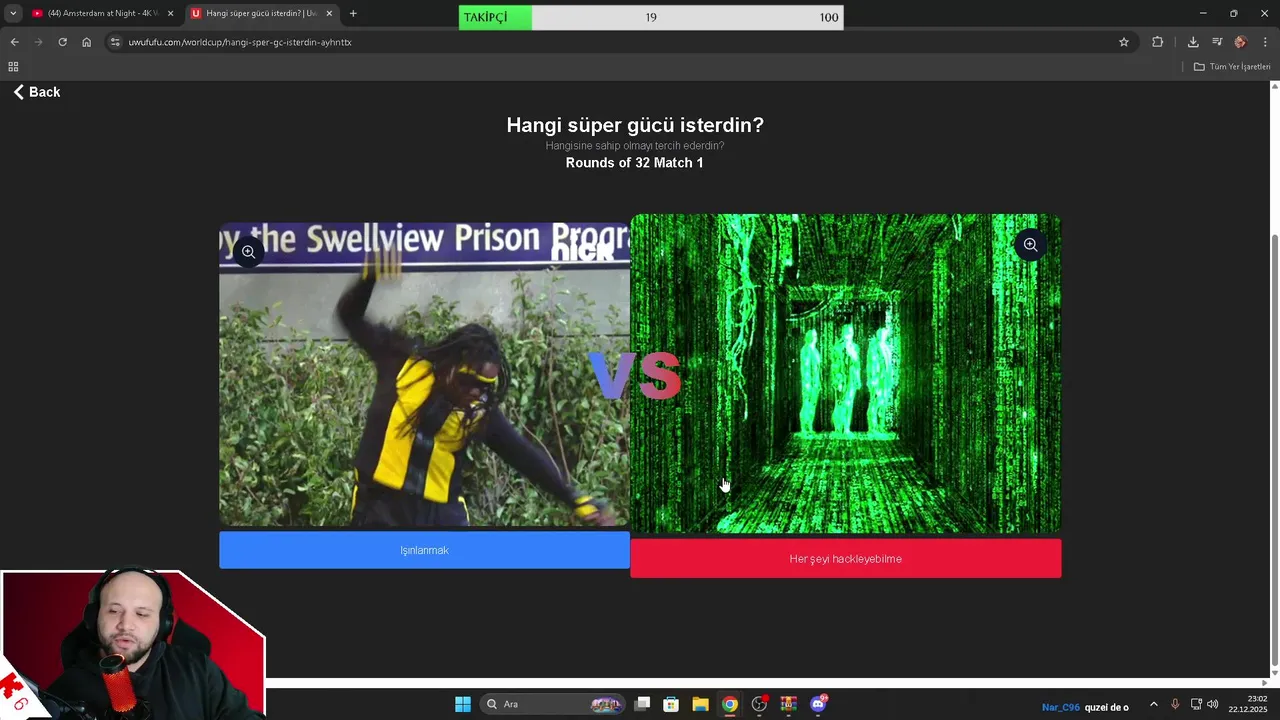The image size is (1280, 720).
Task: Close the Hangi süper gücü isterdin tab
Action: [329, 14]
